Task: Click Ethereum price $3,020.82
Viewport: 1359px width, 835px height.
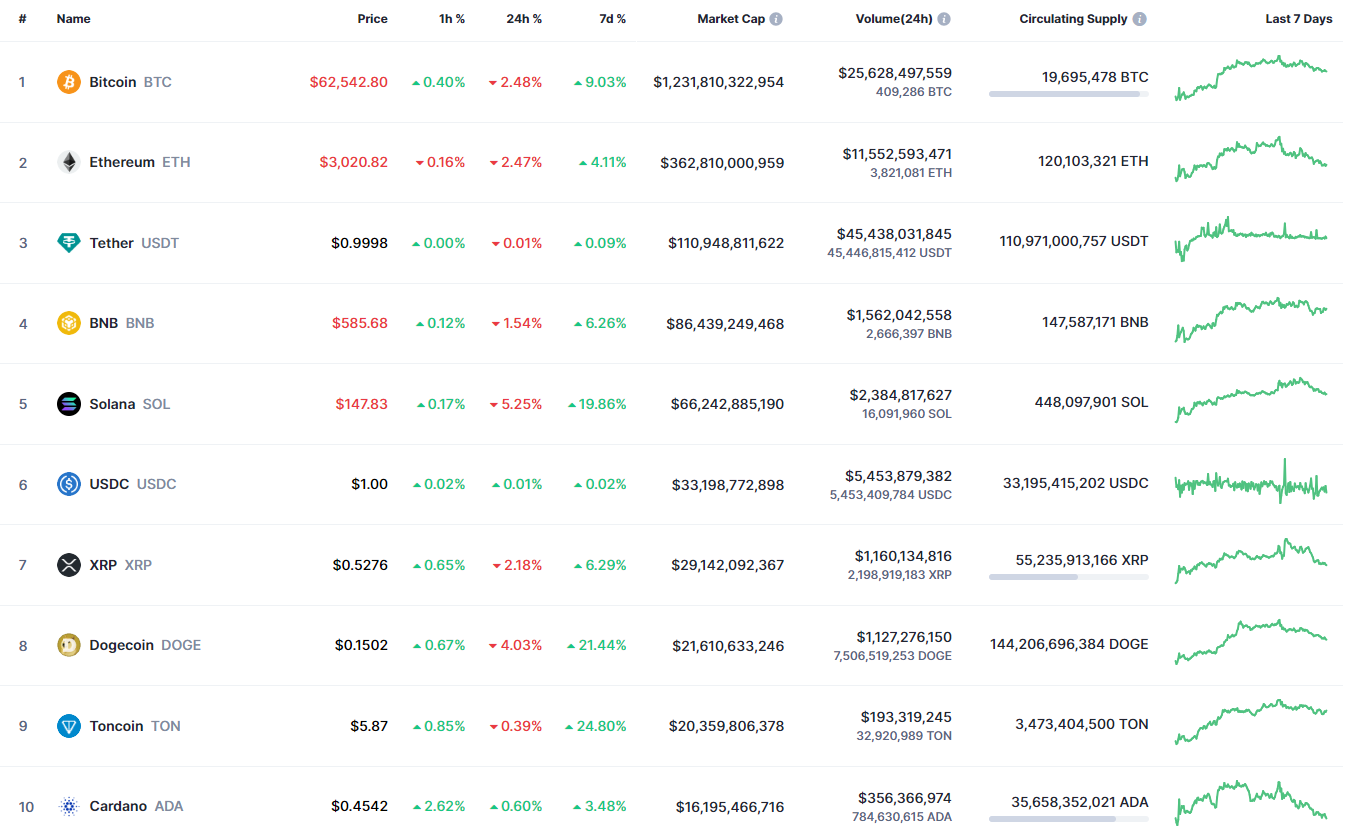Action: pos(354,162)
